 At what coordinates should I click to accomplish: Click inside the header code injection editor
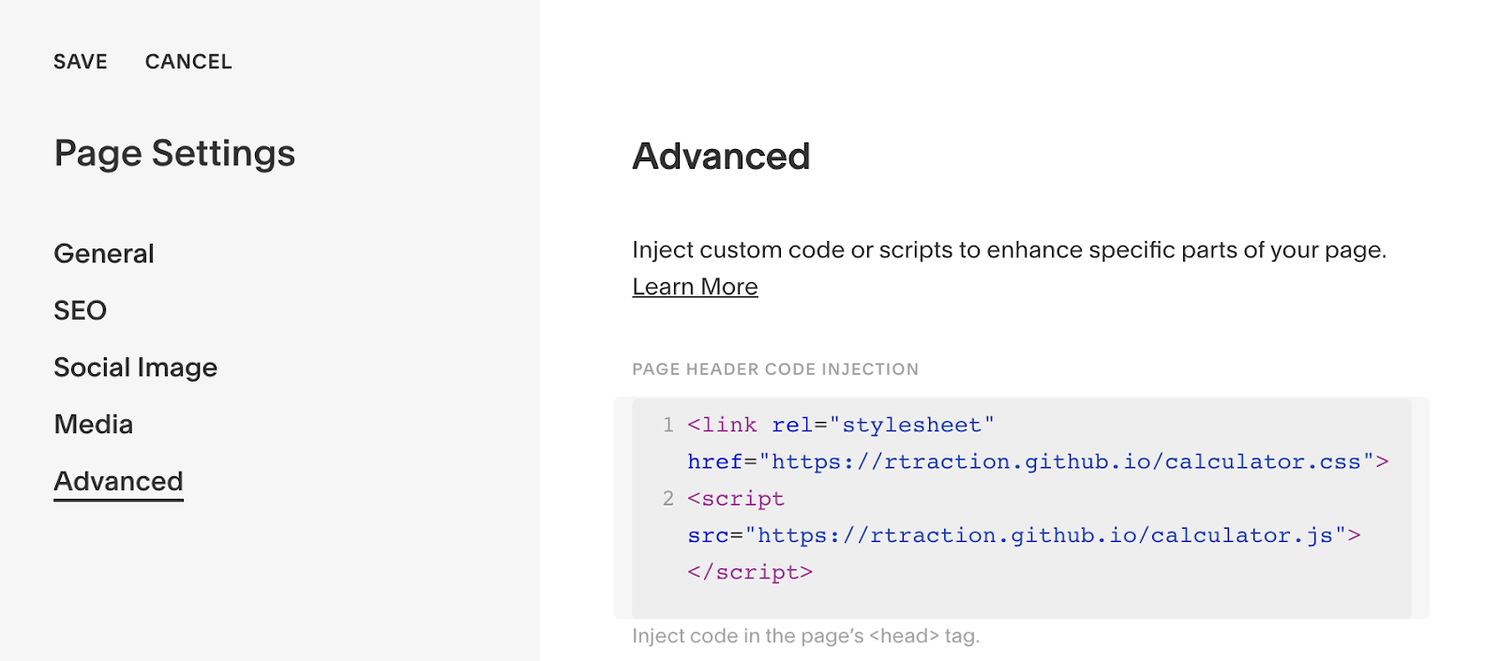pos(1021,507)
